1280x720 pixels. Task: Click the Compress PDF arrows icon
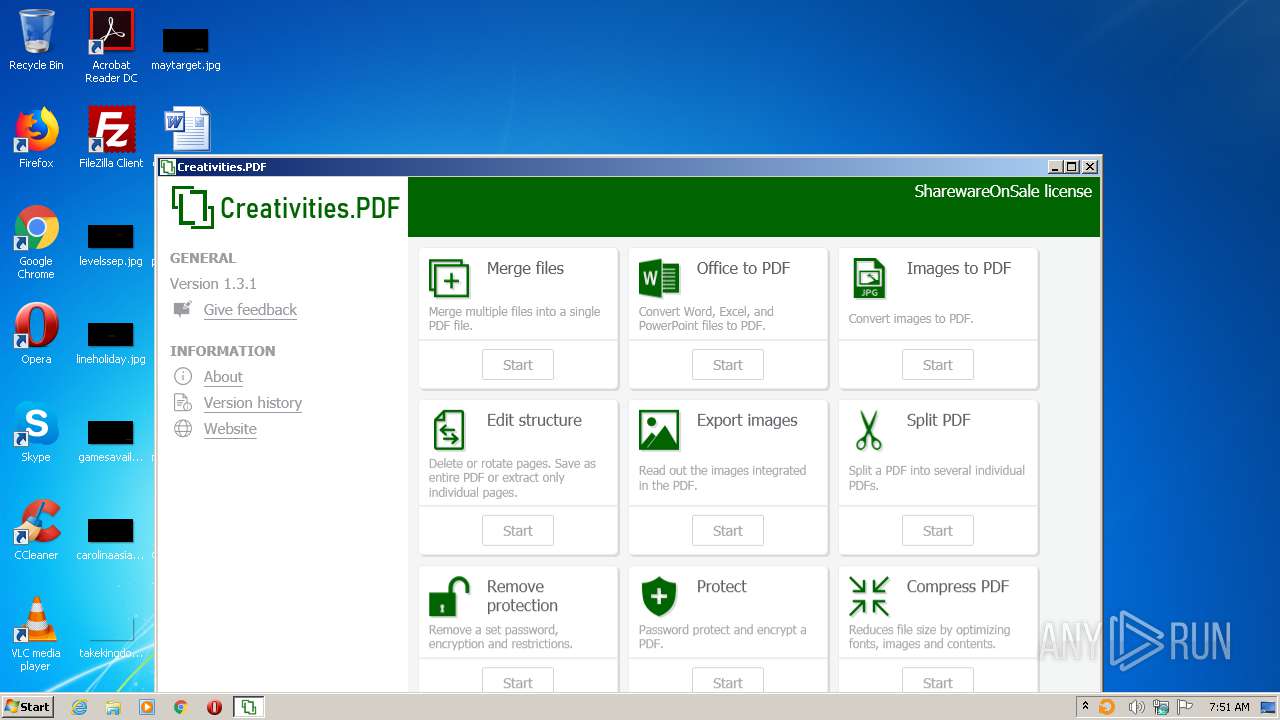869,596
